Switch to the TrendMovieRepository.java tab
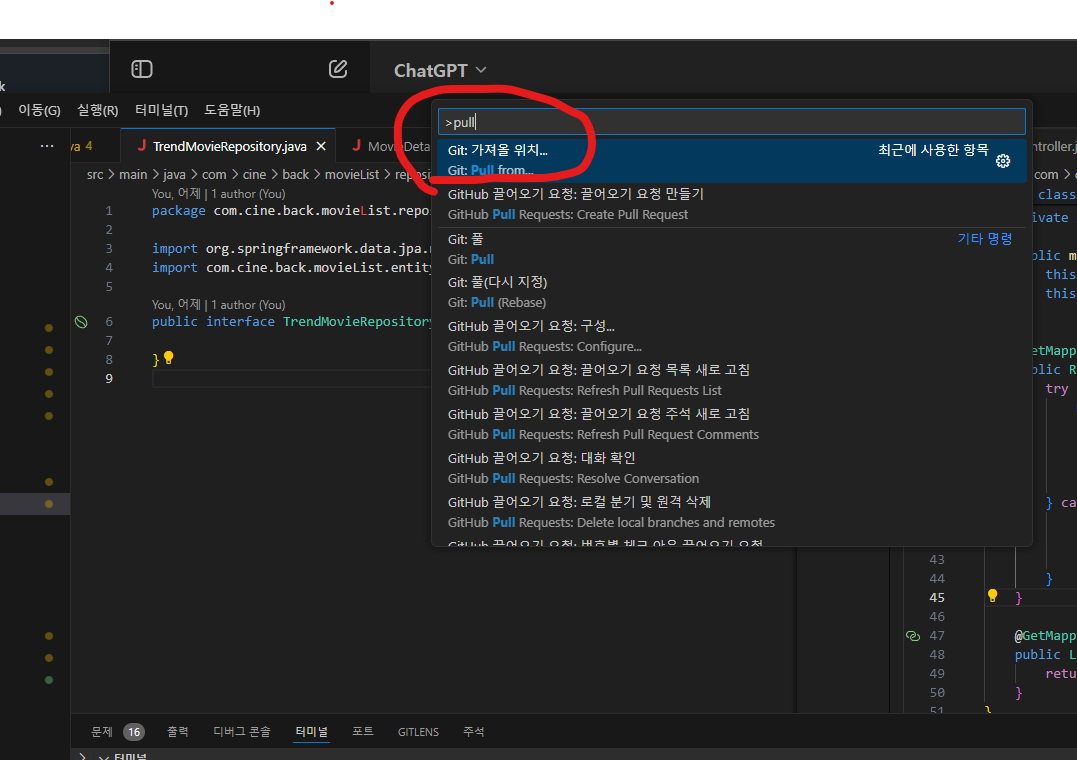This screenshot has width=1077, height=760. [229, 146]
